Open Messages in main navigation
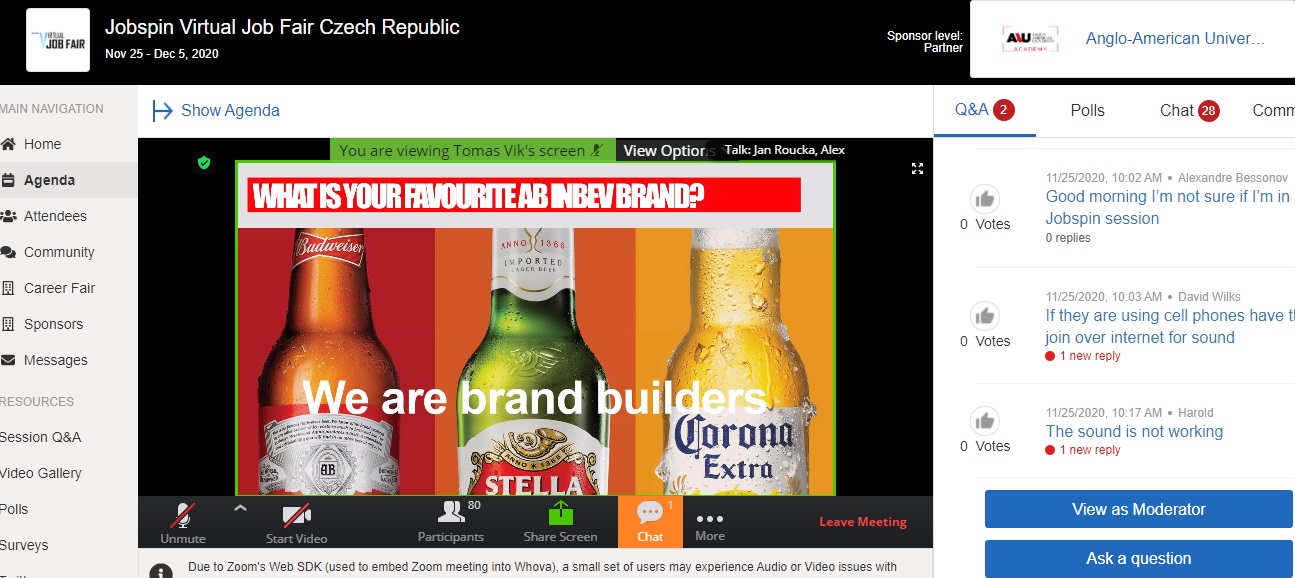This screenshot has height=578, width=1295. [56, 360]
